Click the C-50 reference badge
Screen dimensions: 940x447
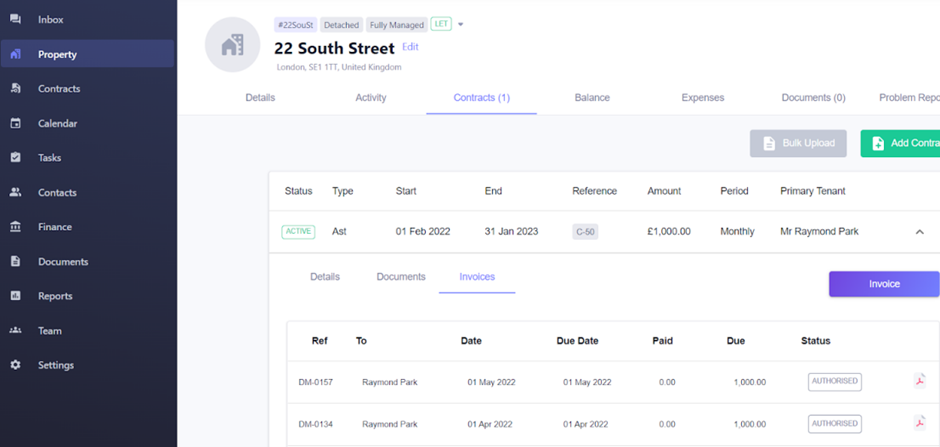pyautogui.click(x=585, y=232)
